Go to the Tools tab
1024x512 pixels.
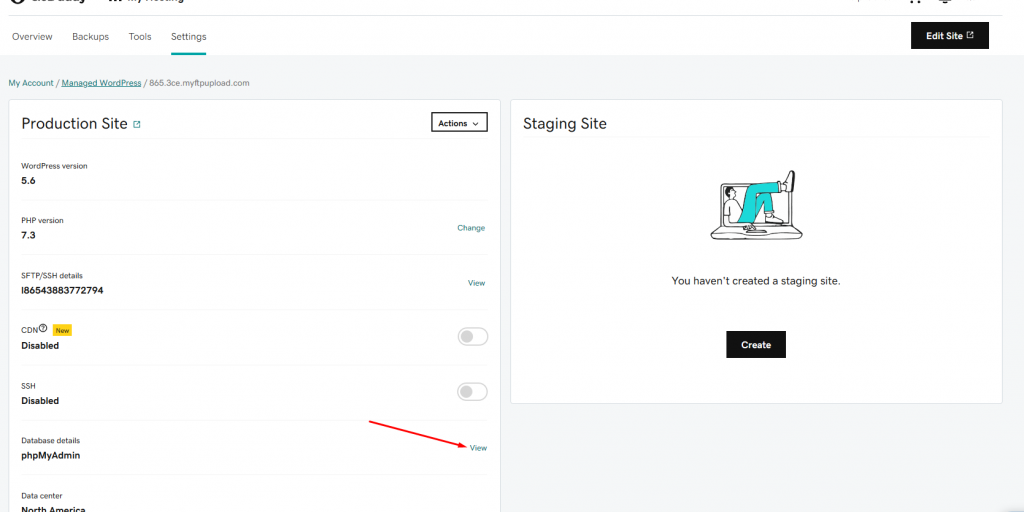140,37
